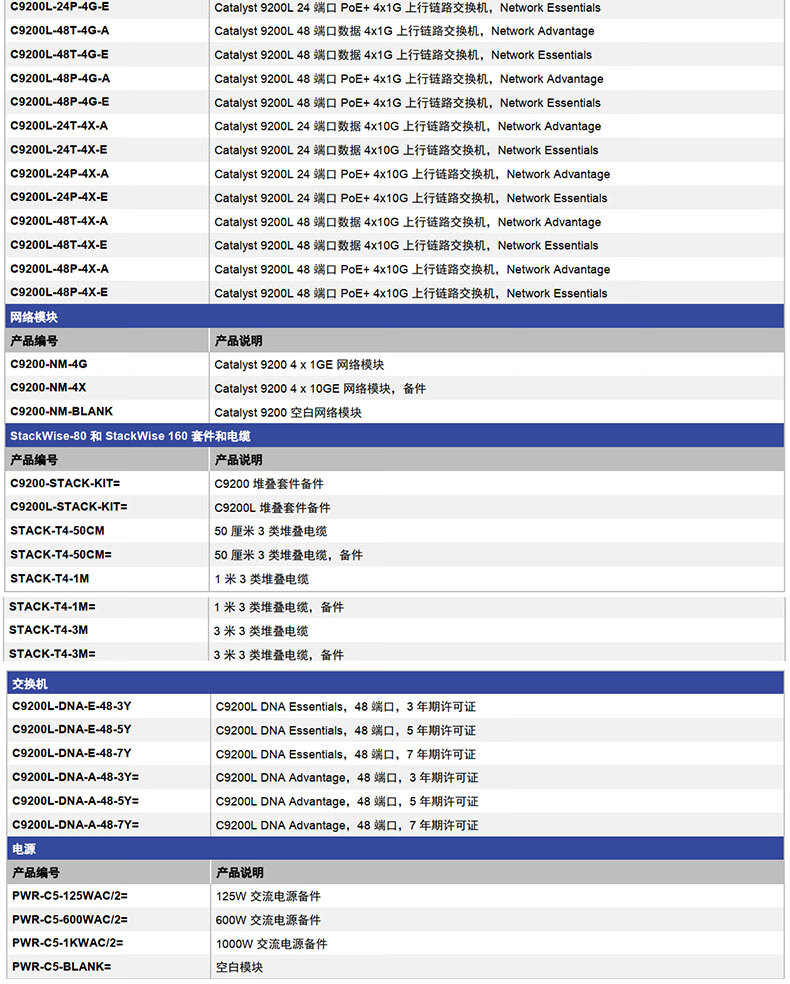
Task: Click C9200L-24P-4X-E product code
Action: (x=59, y=197)
